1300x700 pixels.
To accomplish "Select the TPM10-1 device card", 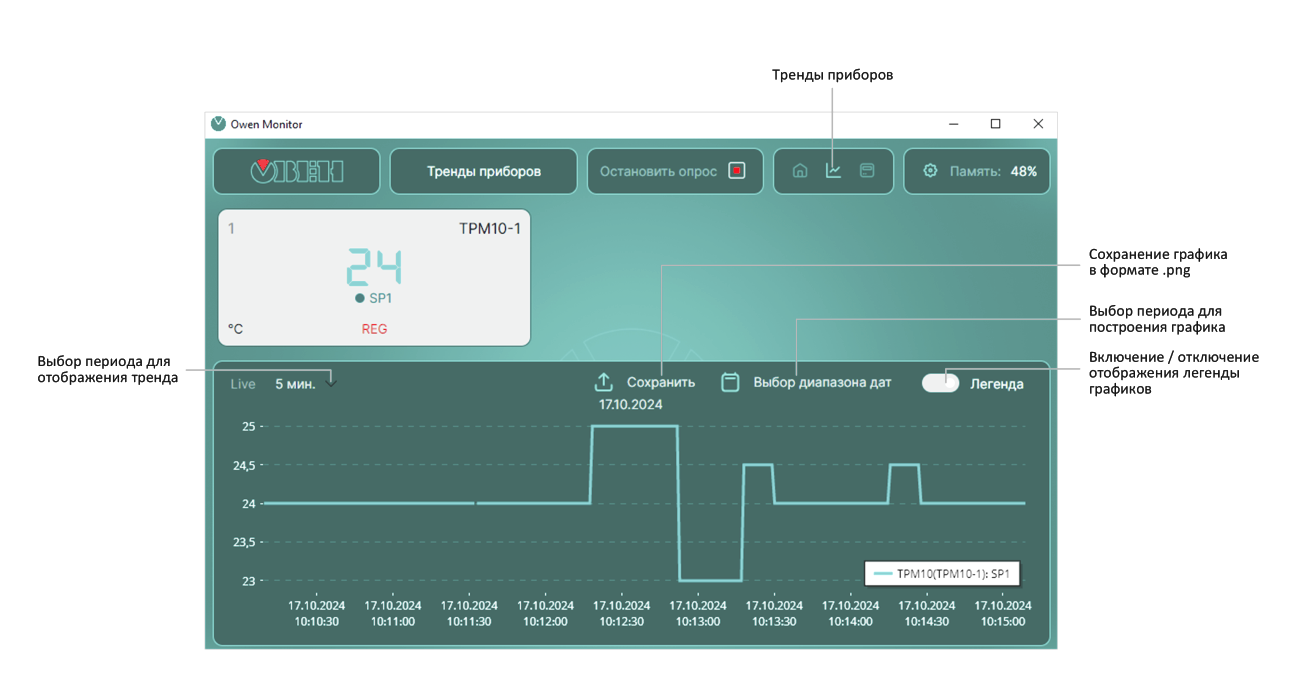I will [375, 275].
